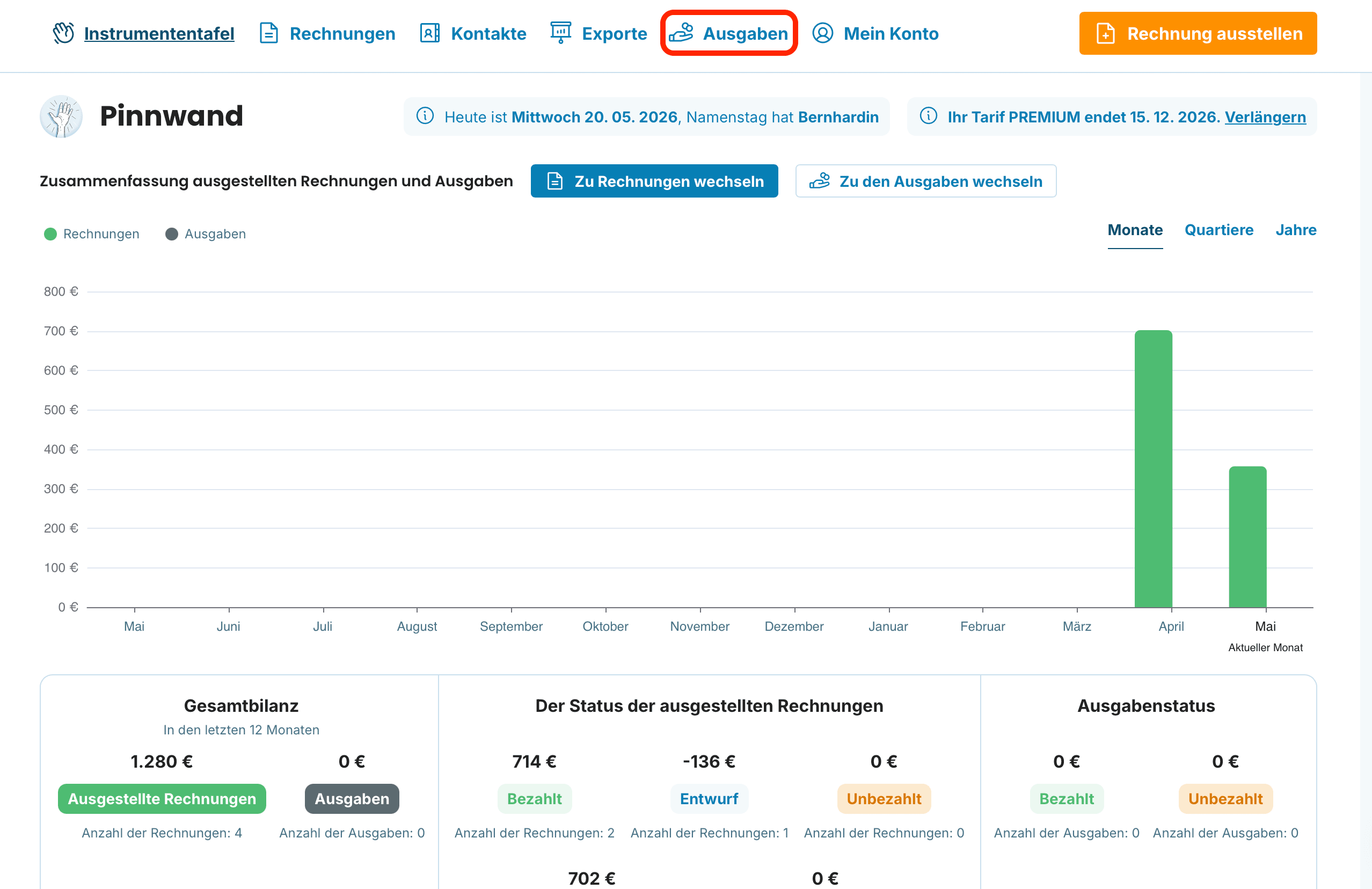1372x889 pixels.
Task: Click the green April bar in the chart
Action: tap(1153, 469)
